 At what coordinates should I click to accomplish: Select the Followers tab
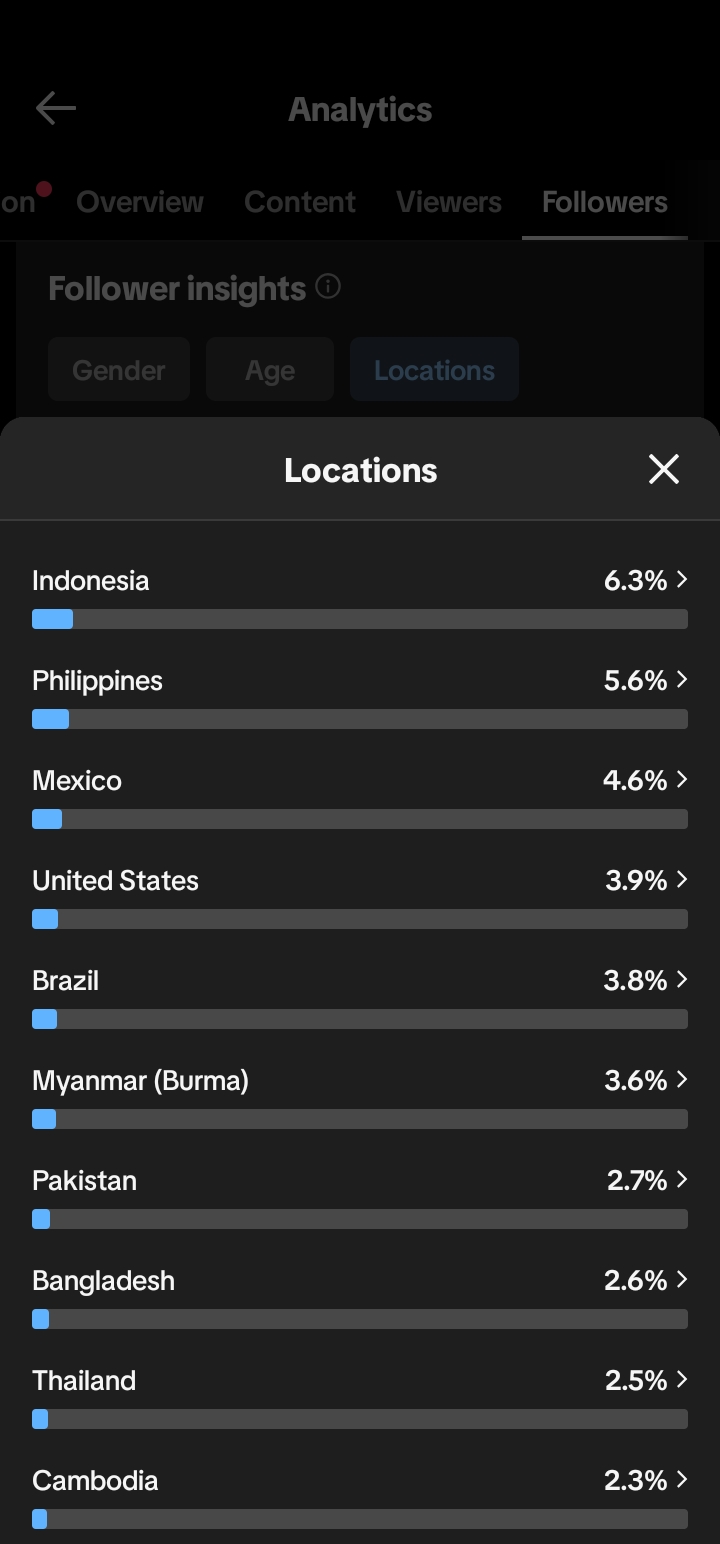(605, 202)
